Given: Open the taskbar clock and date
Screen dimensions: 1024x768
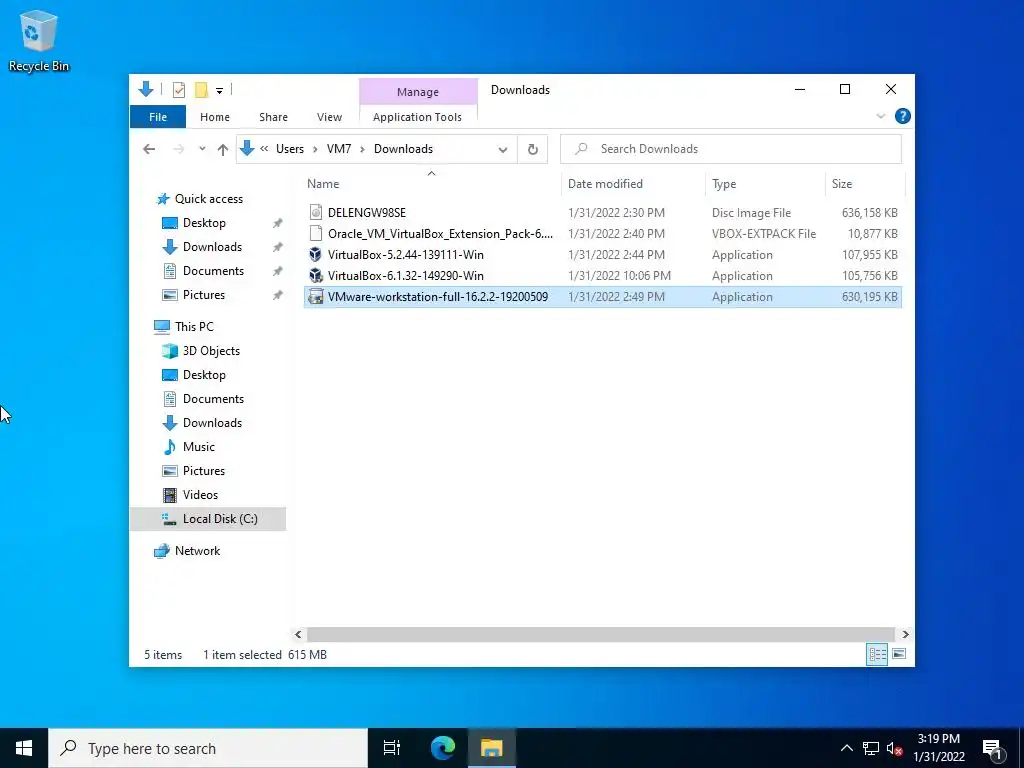Looking at the screenshot, I should [939, 748].
